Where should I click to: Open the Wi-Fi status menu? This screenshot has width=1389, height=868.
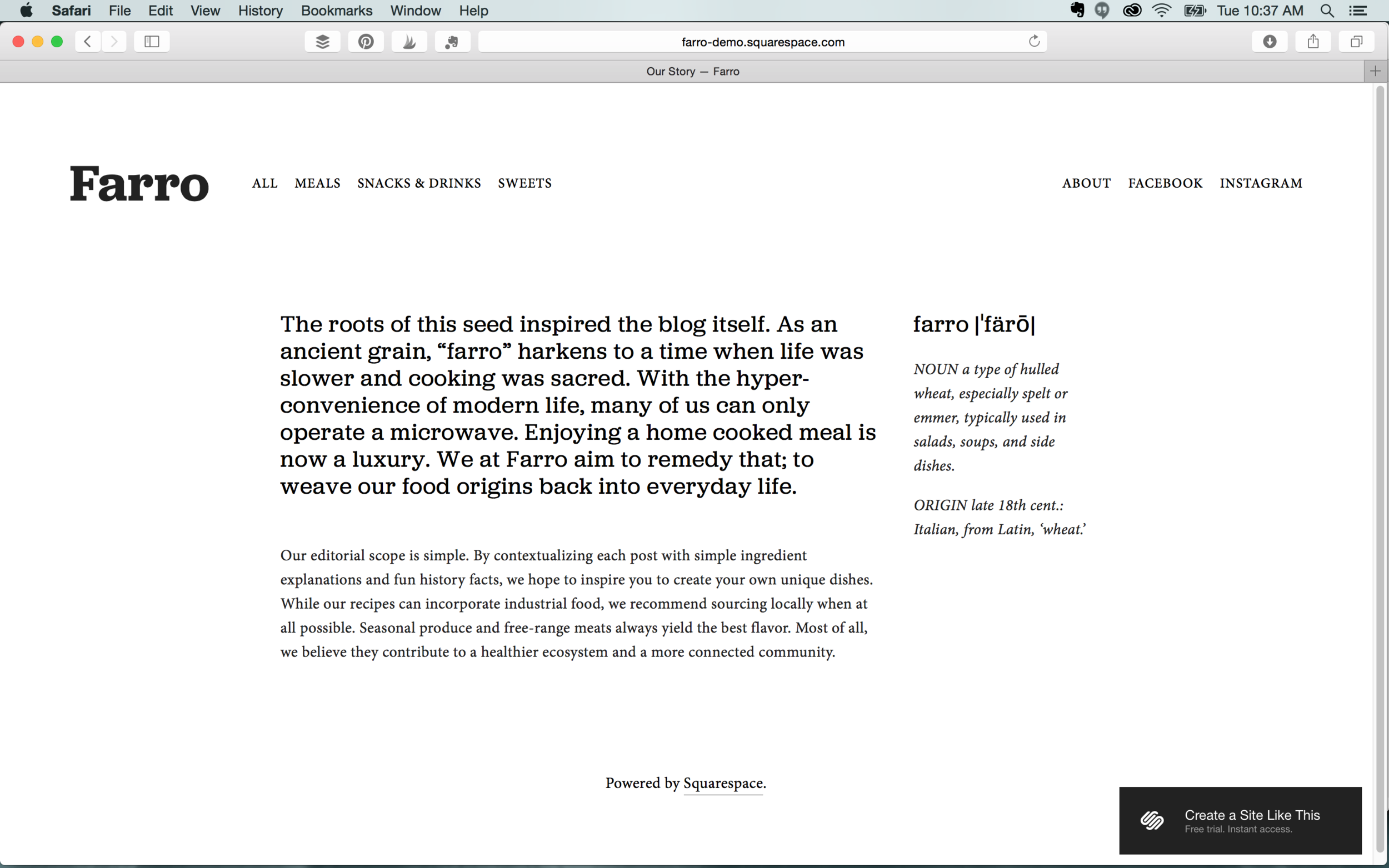tap(1162, 11)
